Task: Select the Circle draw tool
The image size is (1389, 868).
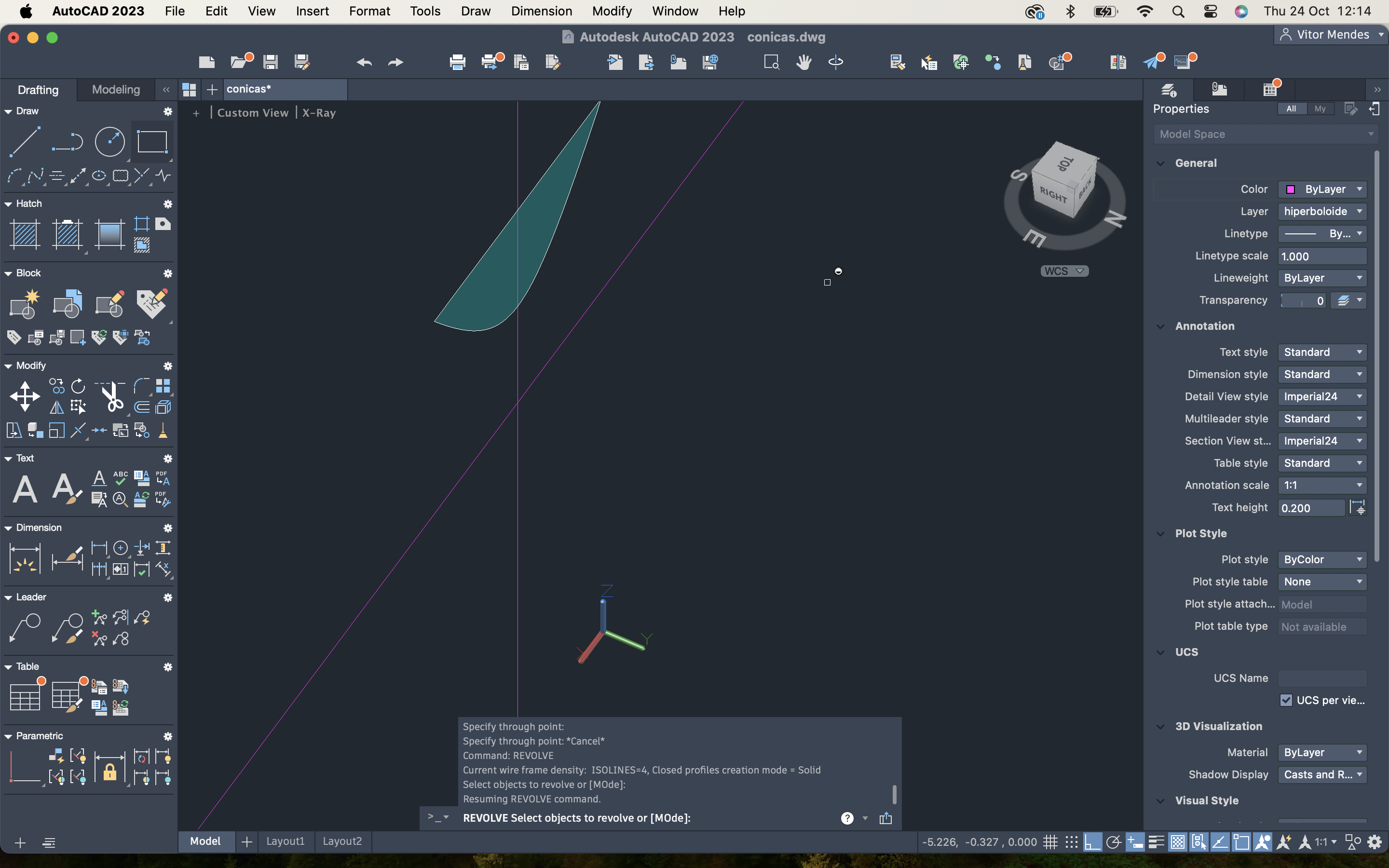Action: point(109,141)
